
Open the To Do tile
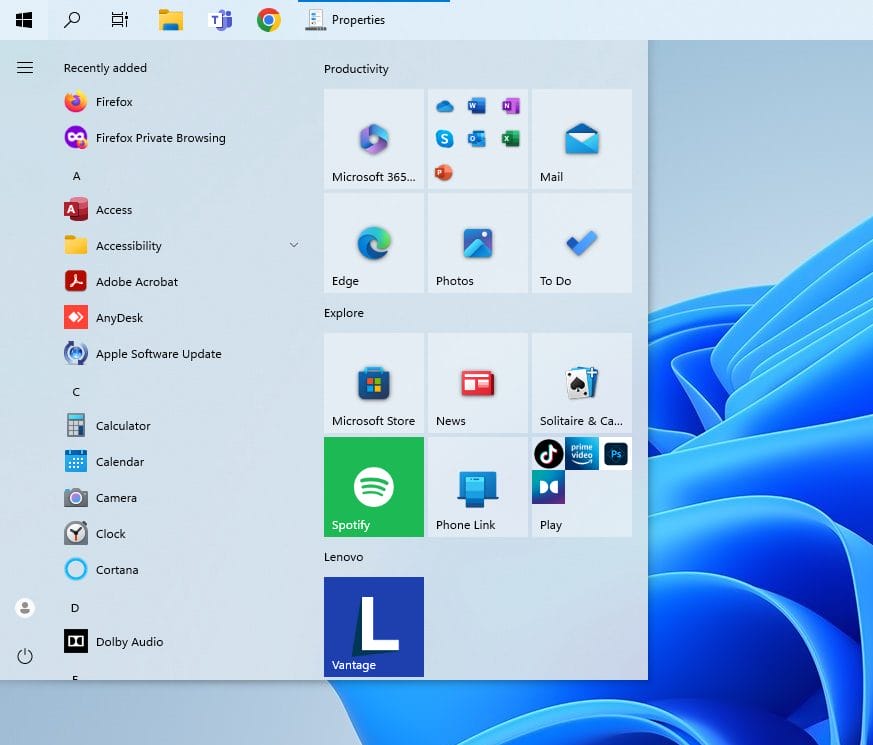point(581,243)
